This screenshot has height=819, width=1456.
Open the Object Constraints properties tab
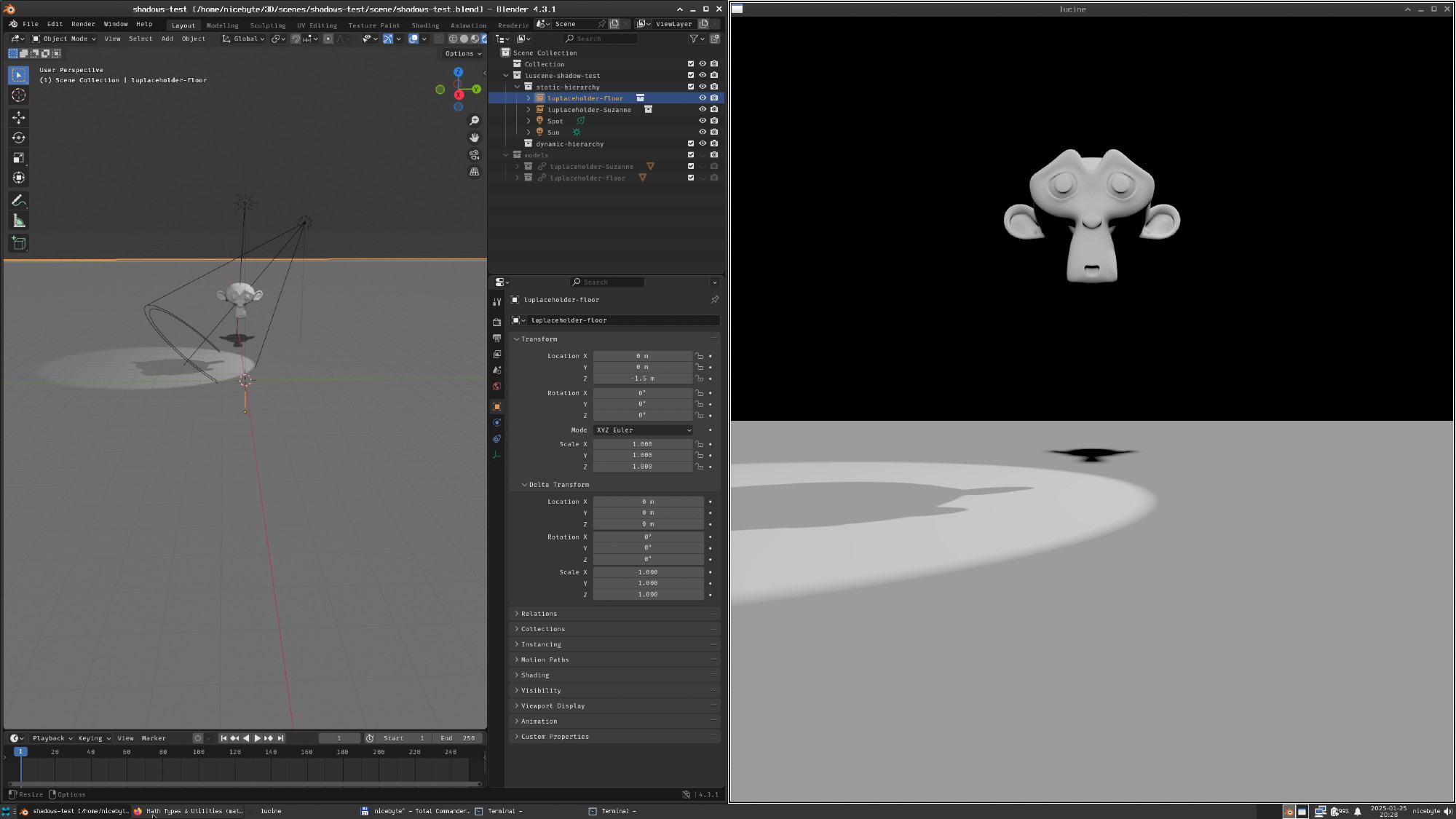tap(497, 439)
